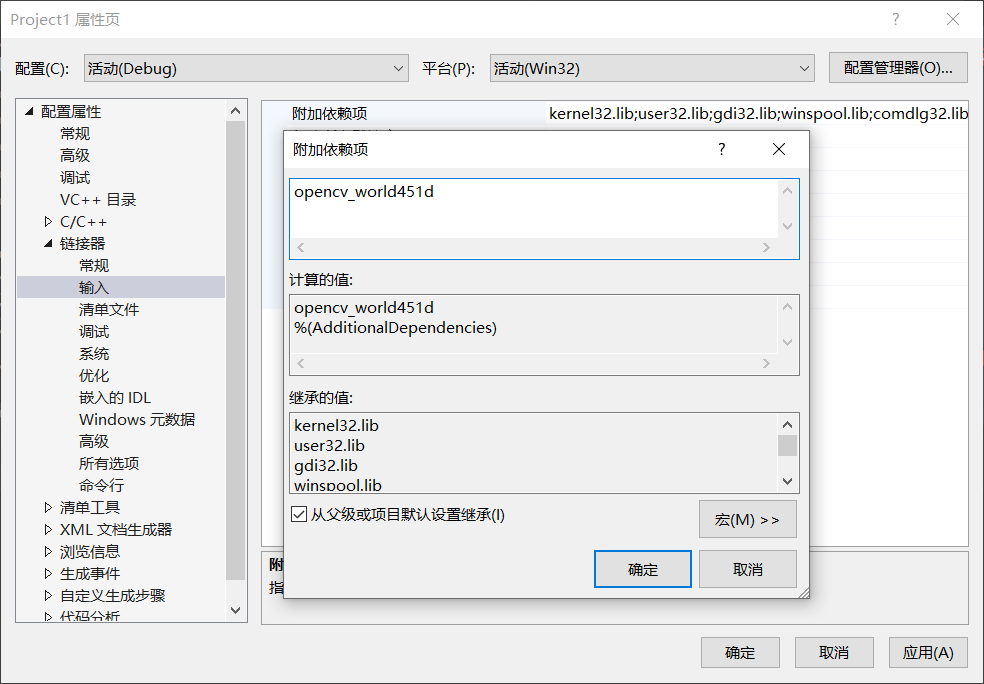Expand the XML 文档生成器 node

48,529
